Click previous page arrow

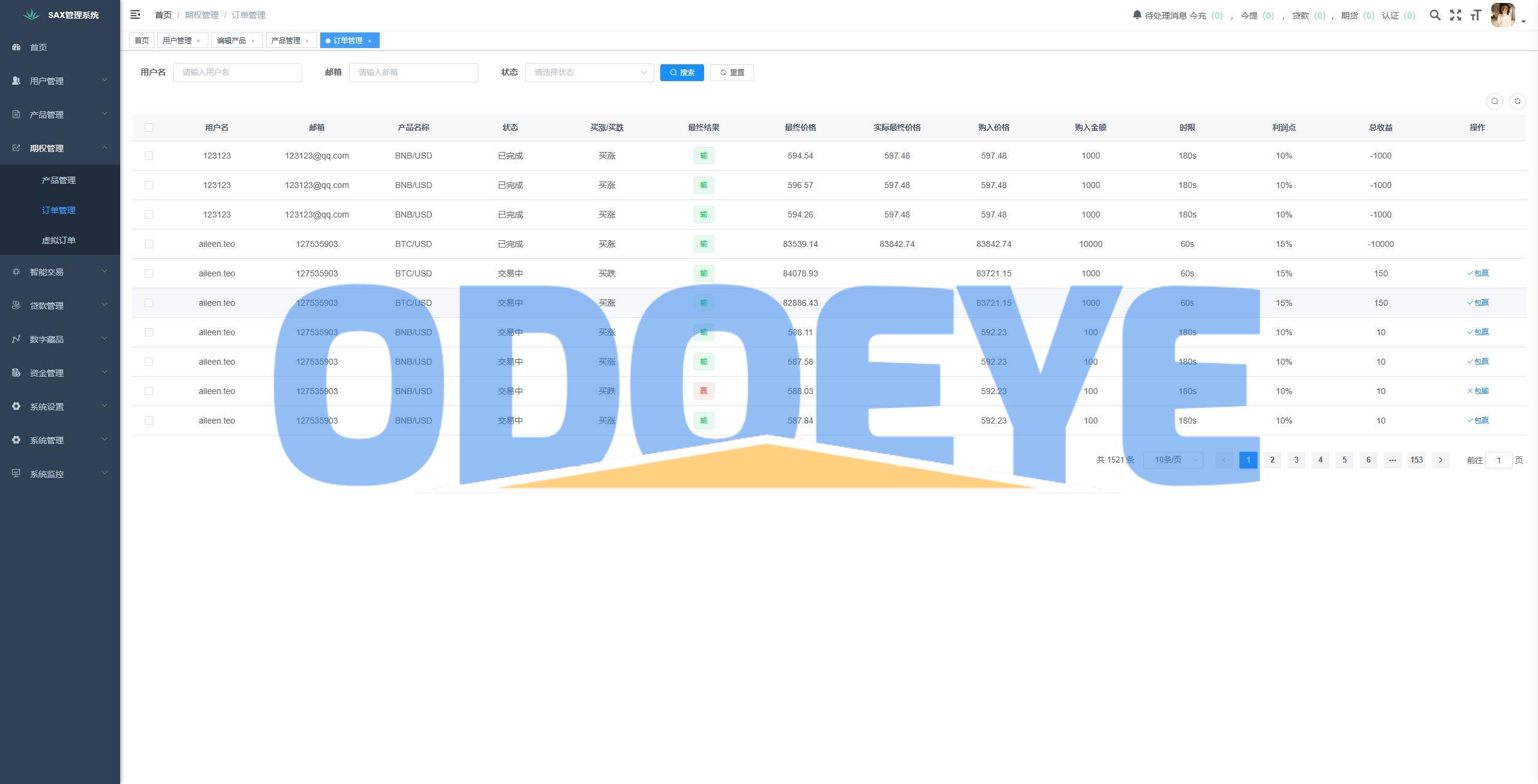(x=1224, y=460)
